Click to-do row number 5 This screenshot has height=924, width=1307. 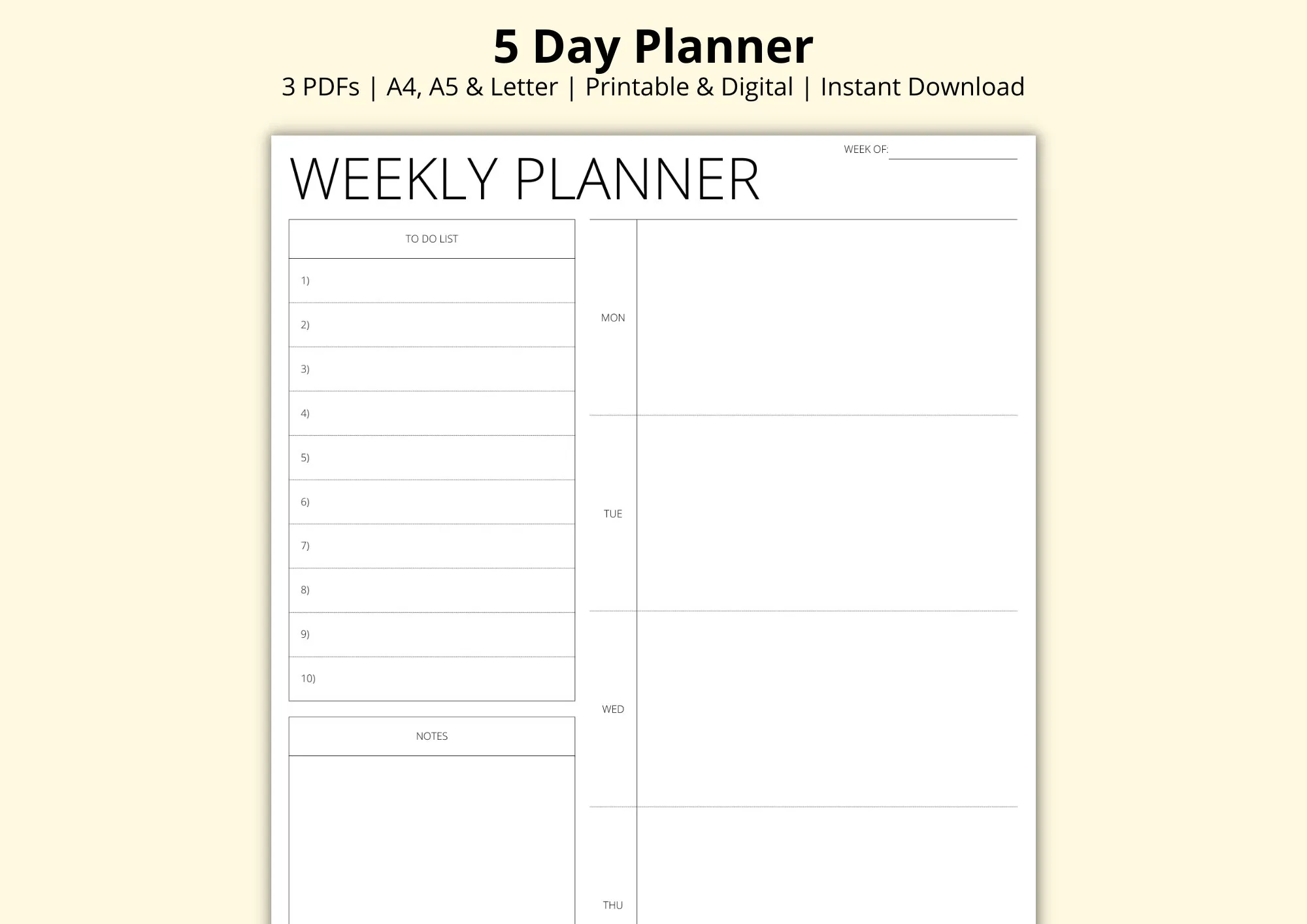click(431, 457)
